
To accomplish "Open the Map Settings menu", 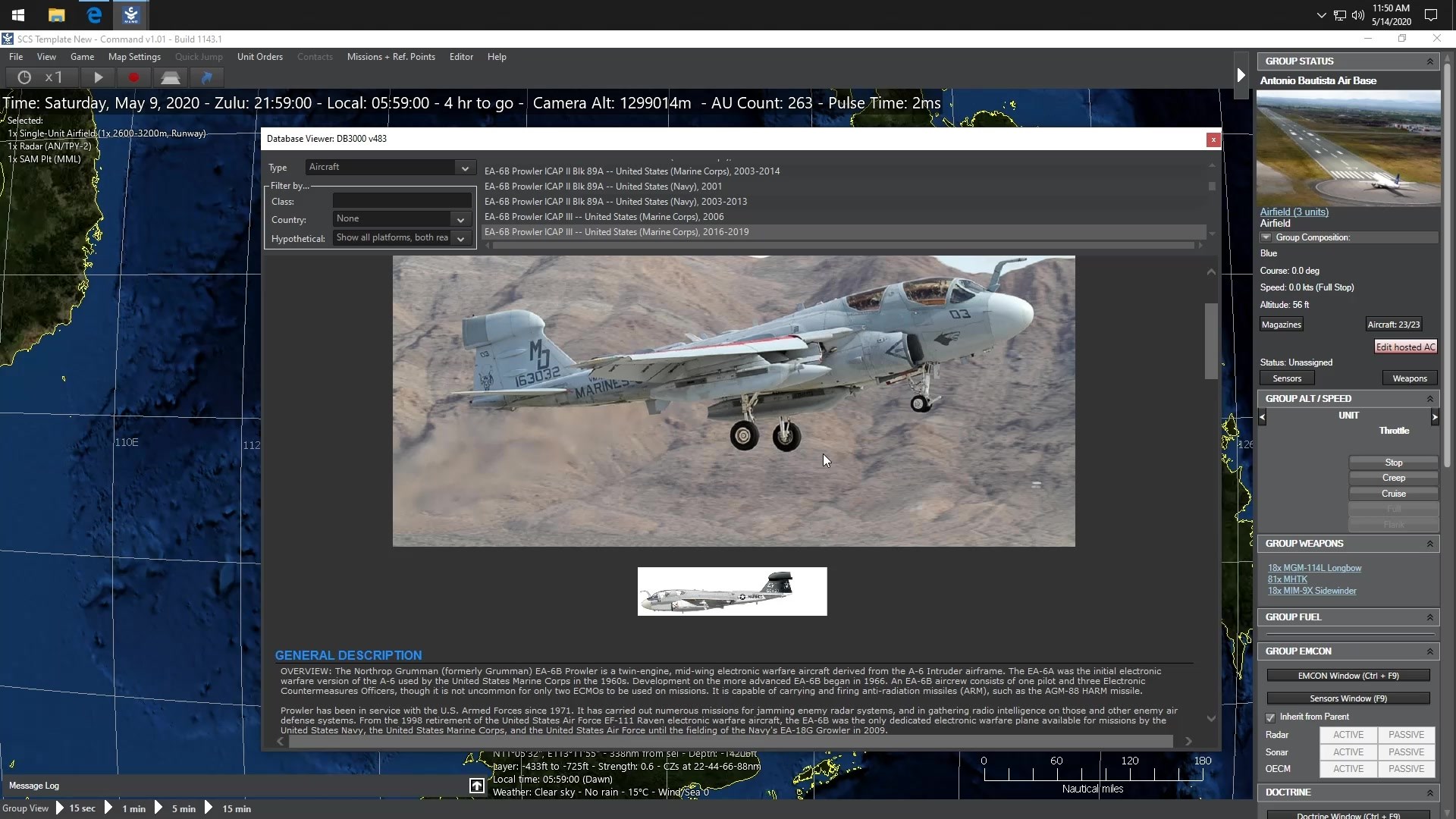I will click(134, 57).
